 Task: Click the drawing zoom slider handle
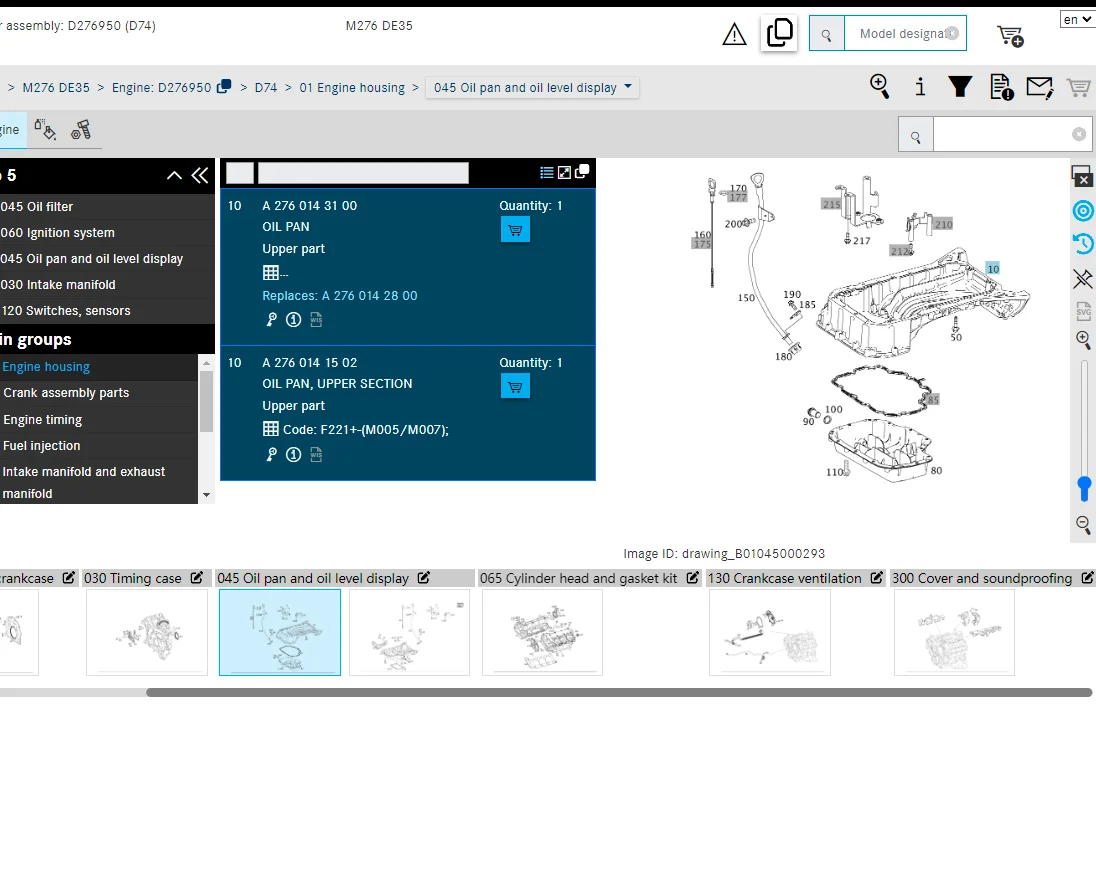point(1084,488)
